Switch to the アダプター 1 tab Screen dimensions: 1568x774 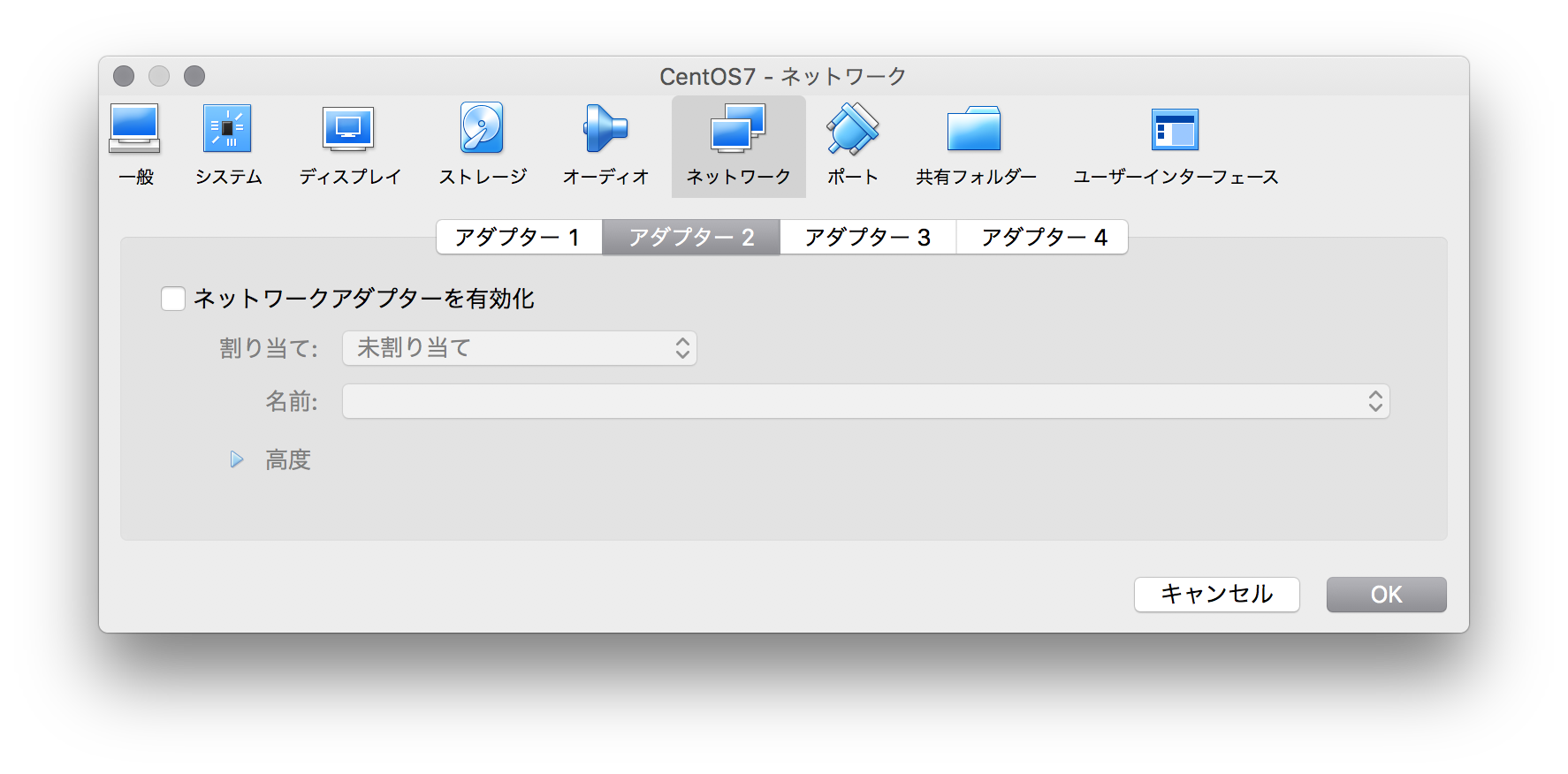pyautogui.click(x=519, y=237)
